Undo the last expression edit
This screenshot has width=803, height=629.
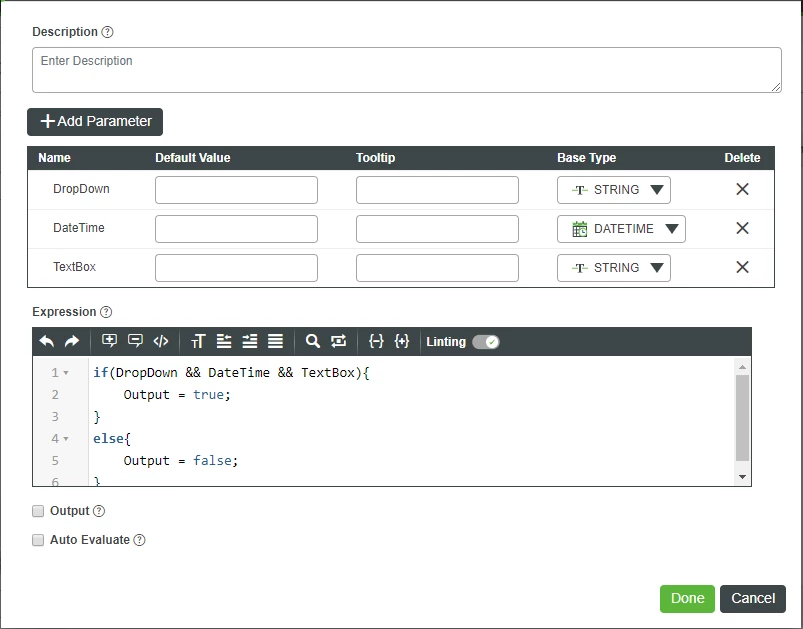[x=47, y=341]
